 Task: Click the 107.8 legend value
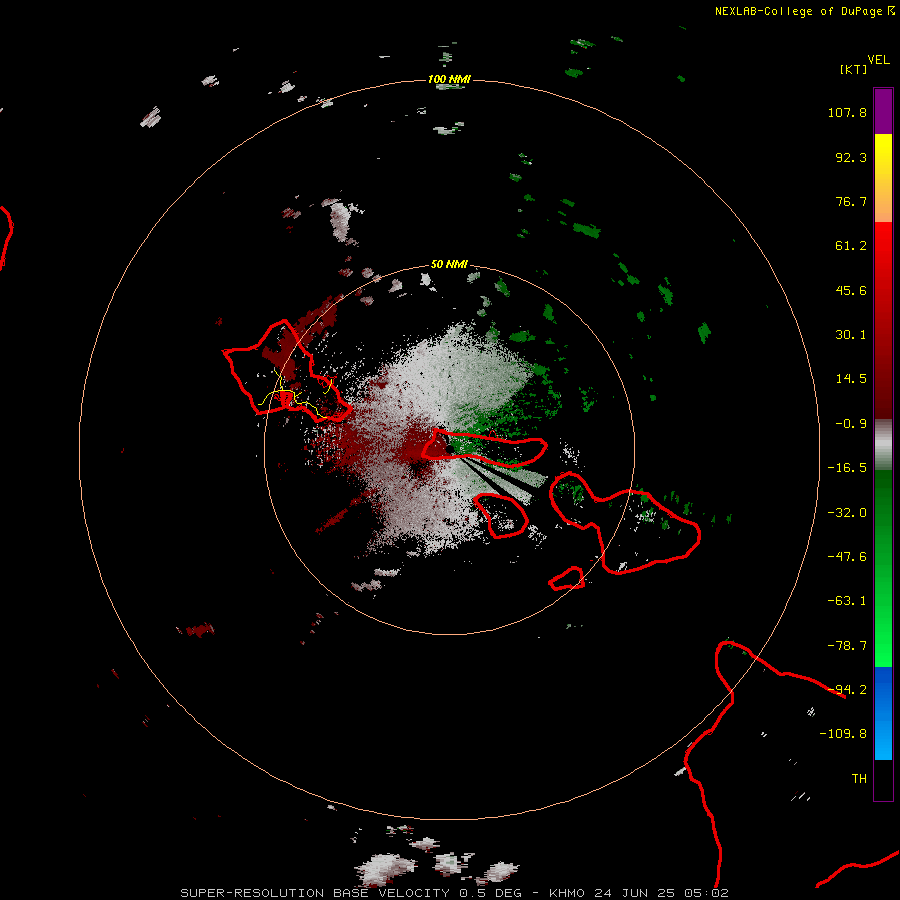coord(847,112)
